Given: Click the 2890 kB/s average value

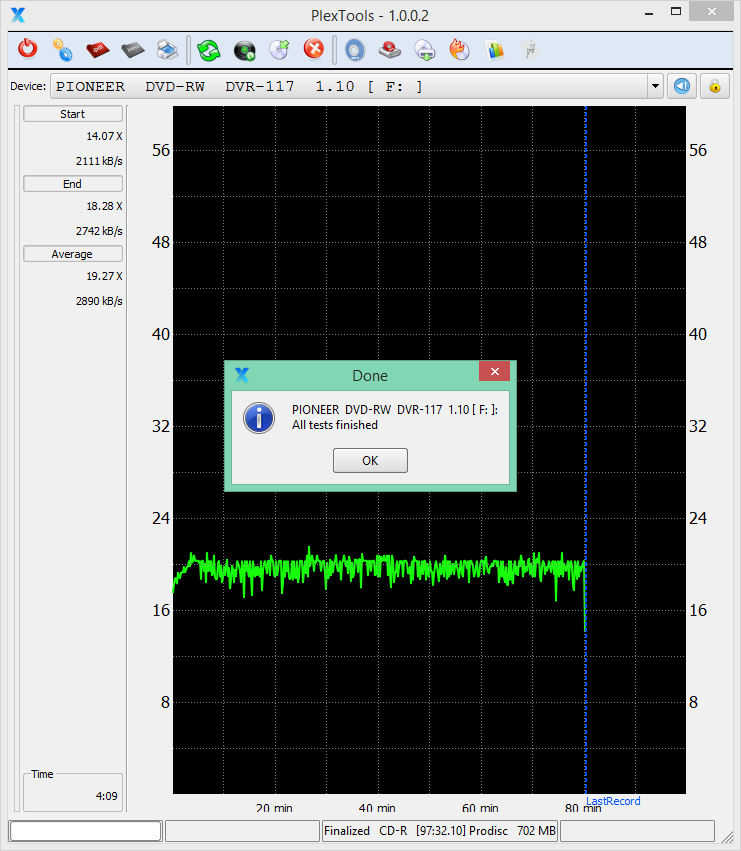Looking at the screenshot, I should (x=99, y=301).
